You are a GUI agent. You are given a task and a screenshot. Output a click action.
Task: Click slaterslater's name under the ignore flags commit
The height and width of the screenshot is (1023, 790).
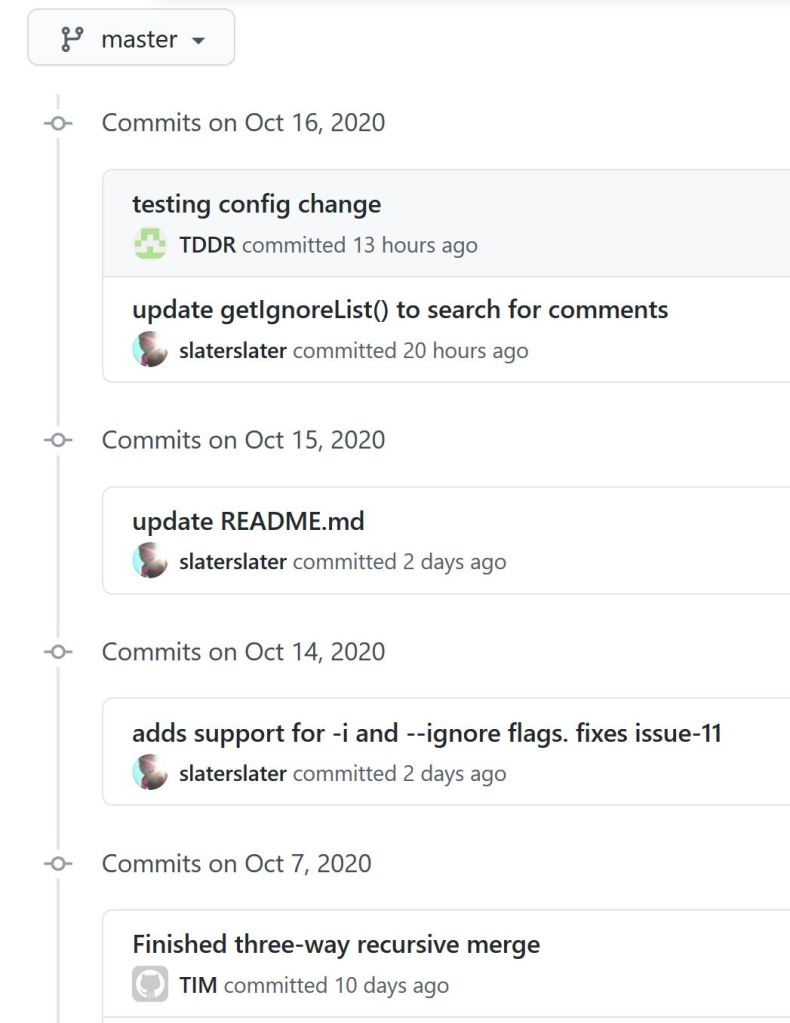232,773
